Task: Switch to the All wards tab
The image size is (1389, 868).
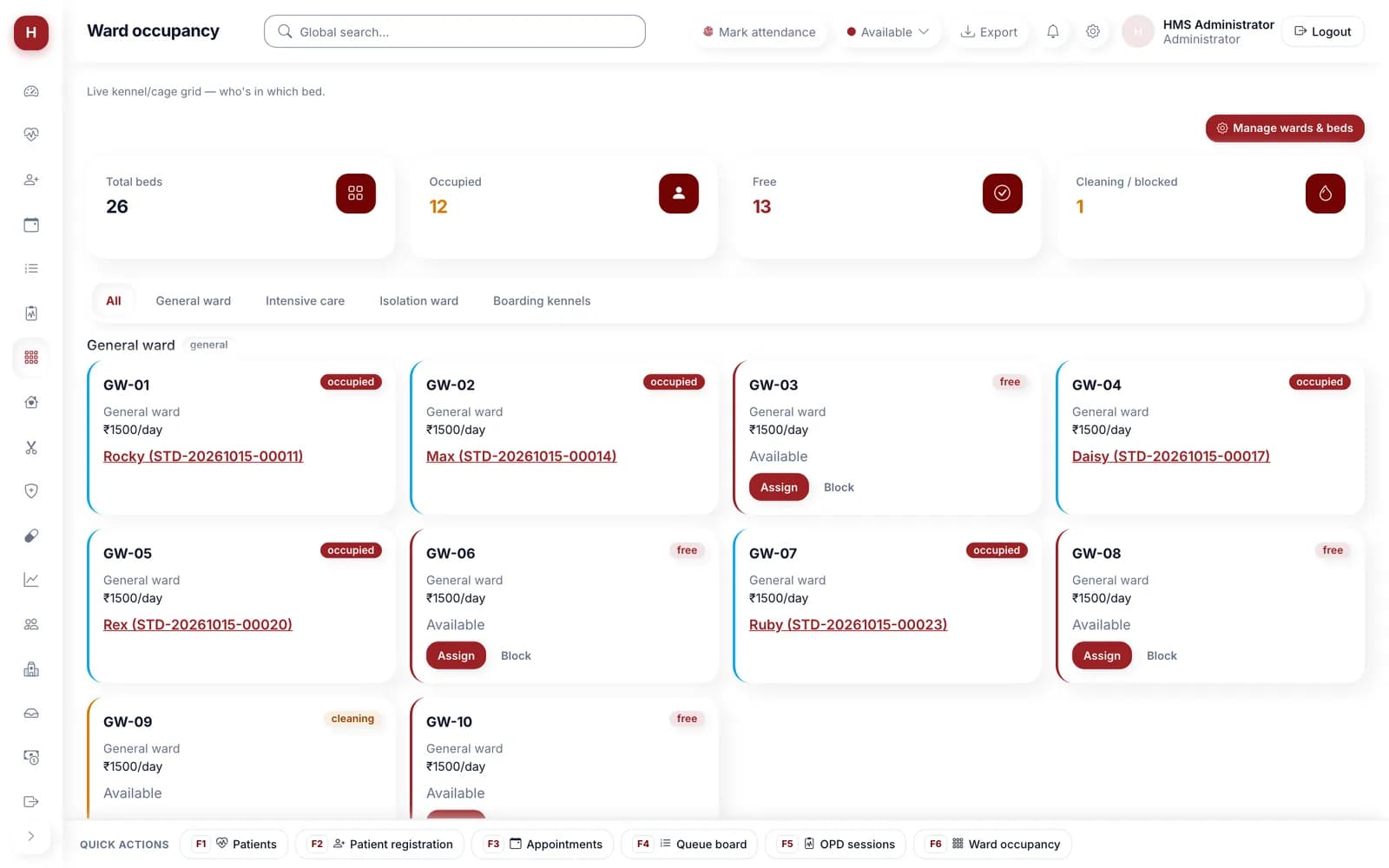Action: [x=114, y=301]
